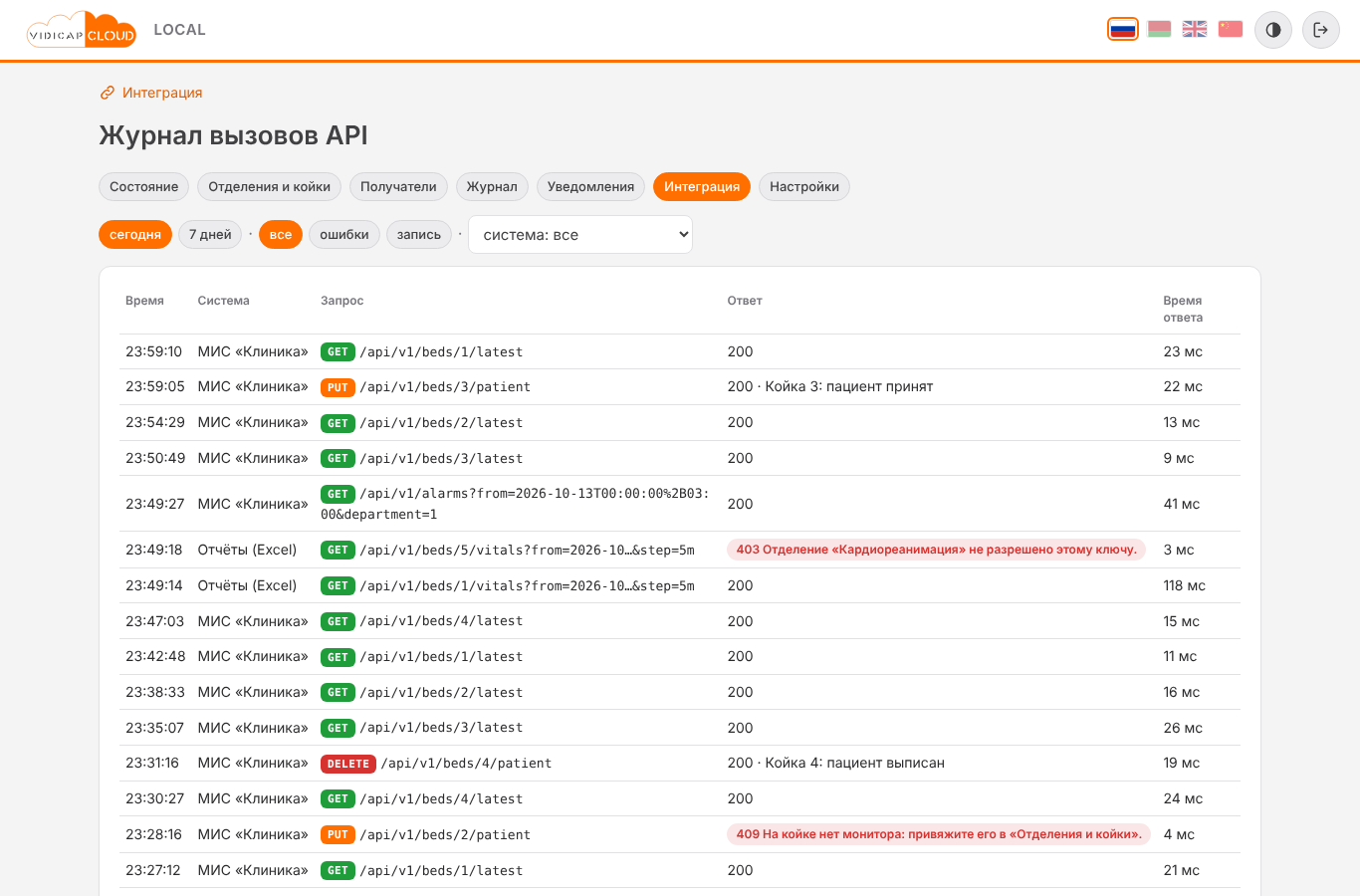Toggle dark/light contrast theme
This screenshot has height=896, width=1360.
pos(1273,30)
